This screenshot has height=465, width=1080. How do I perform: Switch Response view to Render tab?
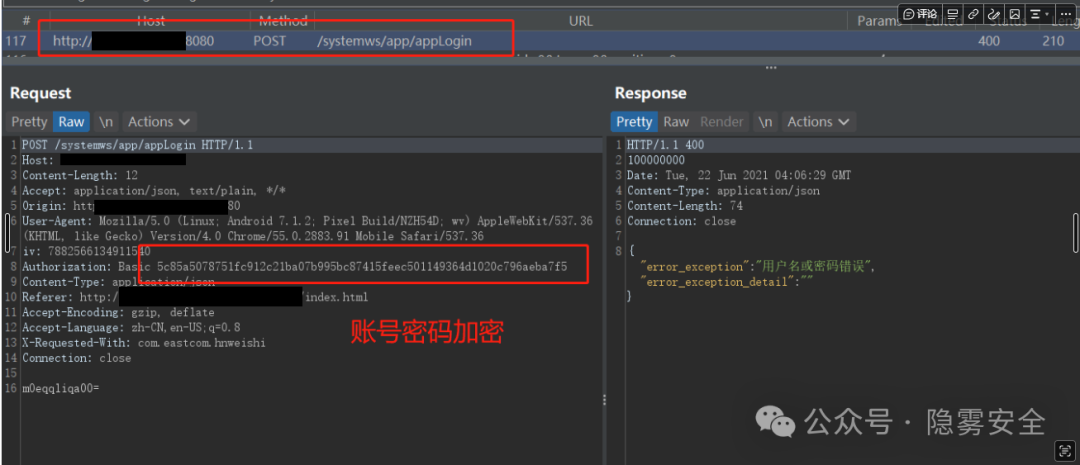[722, 122]
